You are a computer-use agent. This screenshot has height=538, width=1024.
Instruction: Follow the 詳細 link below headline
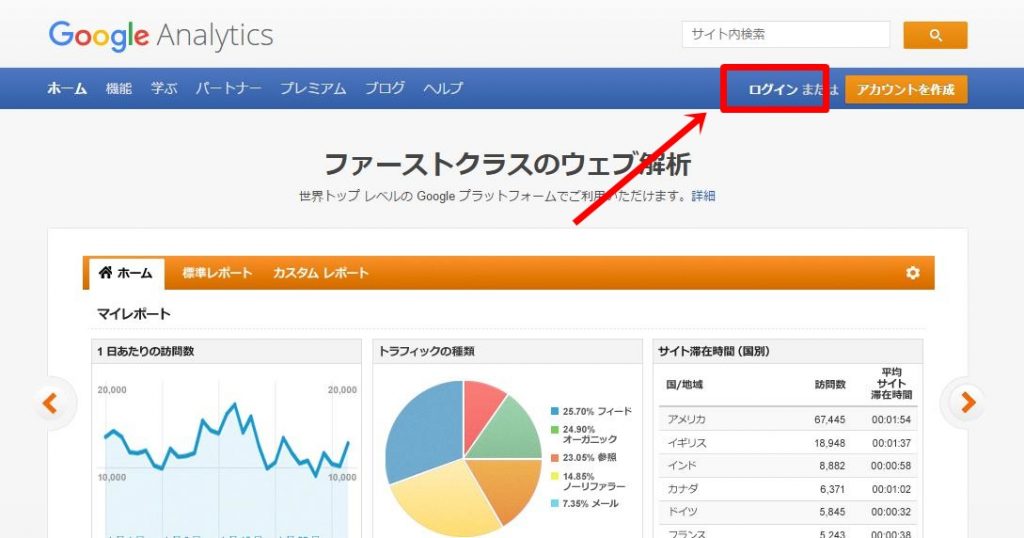(x=703, y=196)
